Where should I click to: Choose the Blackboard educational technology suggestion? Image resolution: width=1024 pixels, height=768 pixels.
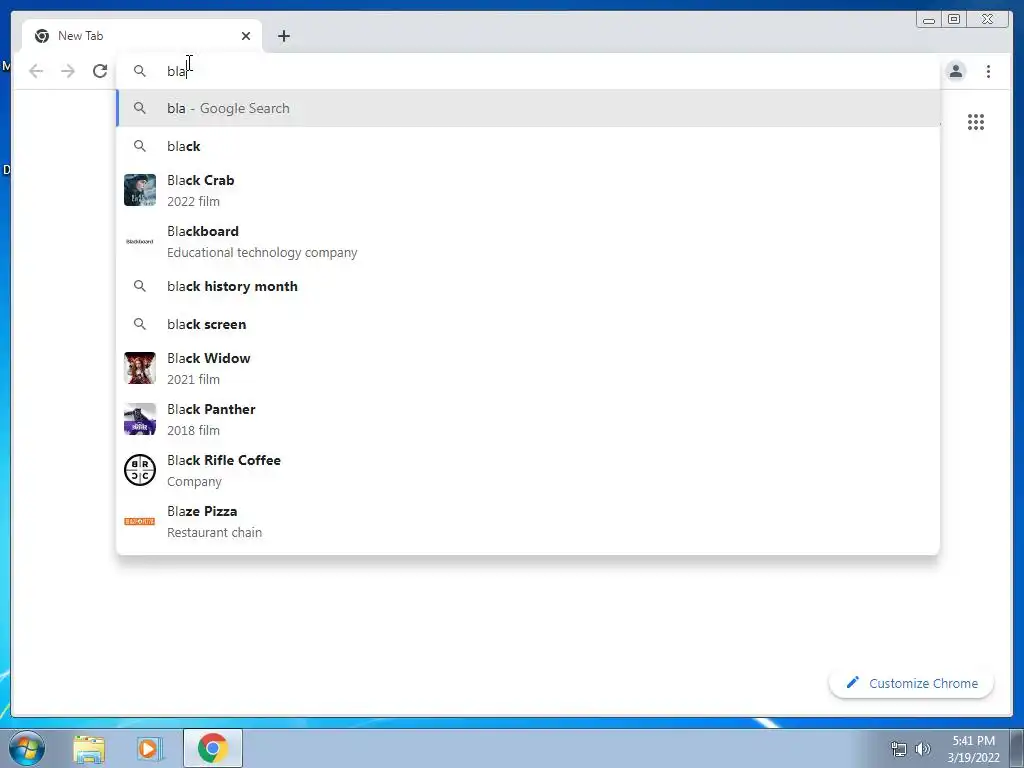pos(528,242)
